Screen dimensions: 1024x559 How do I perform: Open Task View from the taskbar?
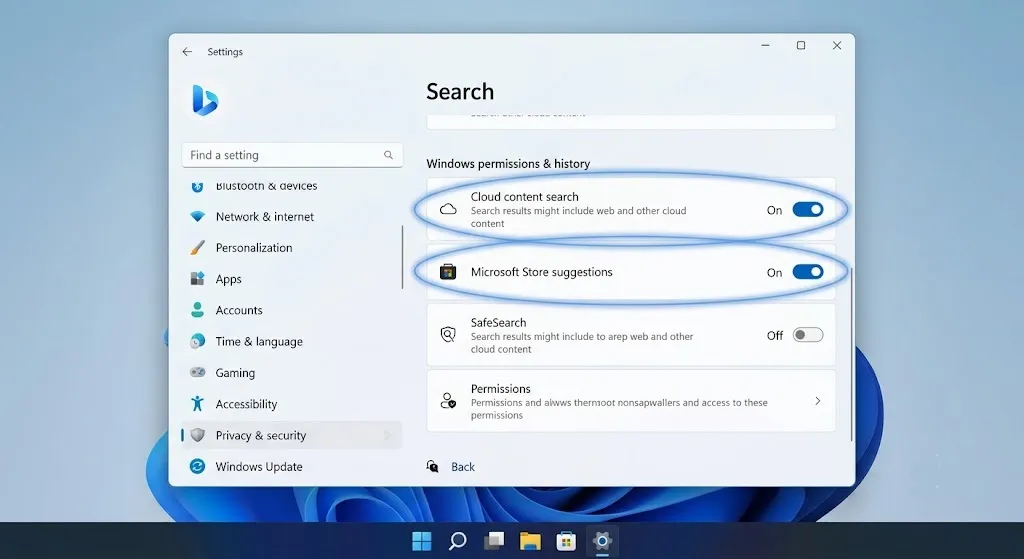[494, 541]
